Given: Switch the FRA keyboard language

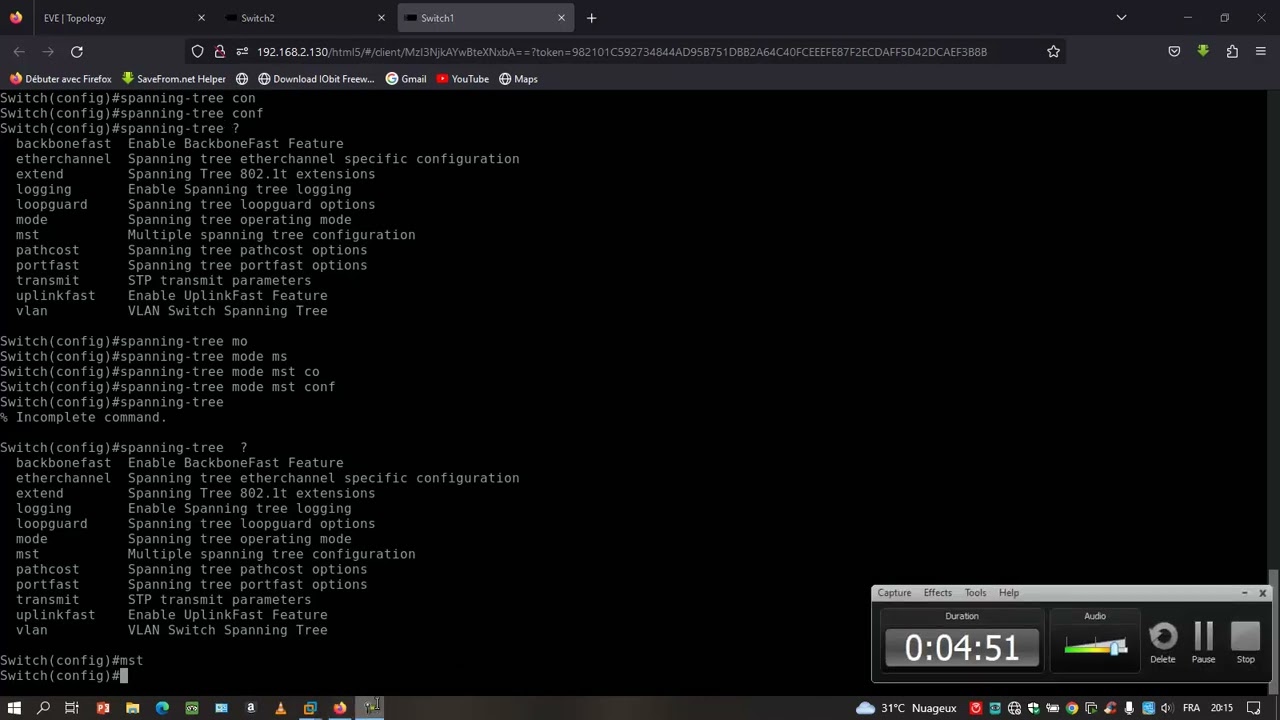Looking at the screenshot, I should coord(1191,708).
